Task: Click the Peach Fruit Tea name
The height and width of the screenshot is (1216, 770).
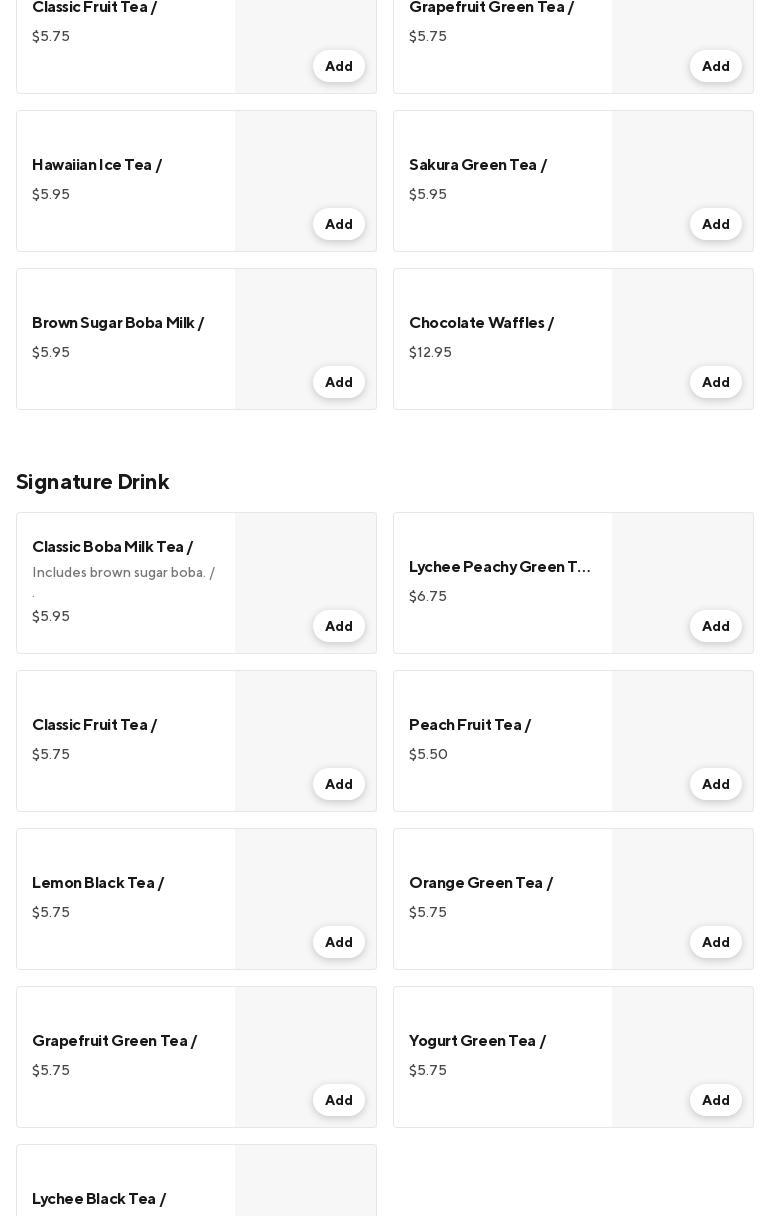Action: (x=469, y=725)
